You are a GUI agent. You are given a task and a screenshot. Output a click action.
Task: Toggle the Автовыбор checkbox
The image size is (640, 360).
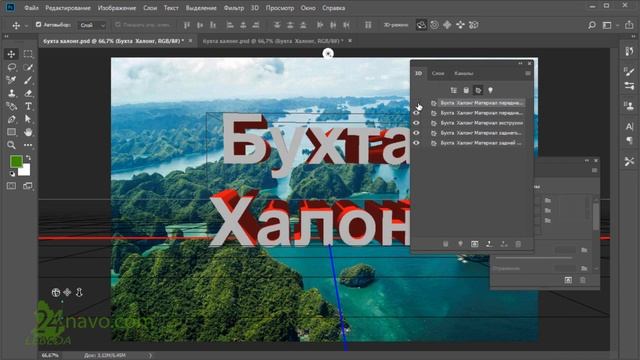click(x=38, y=25)
